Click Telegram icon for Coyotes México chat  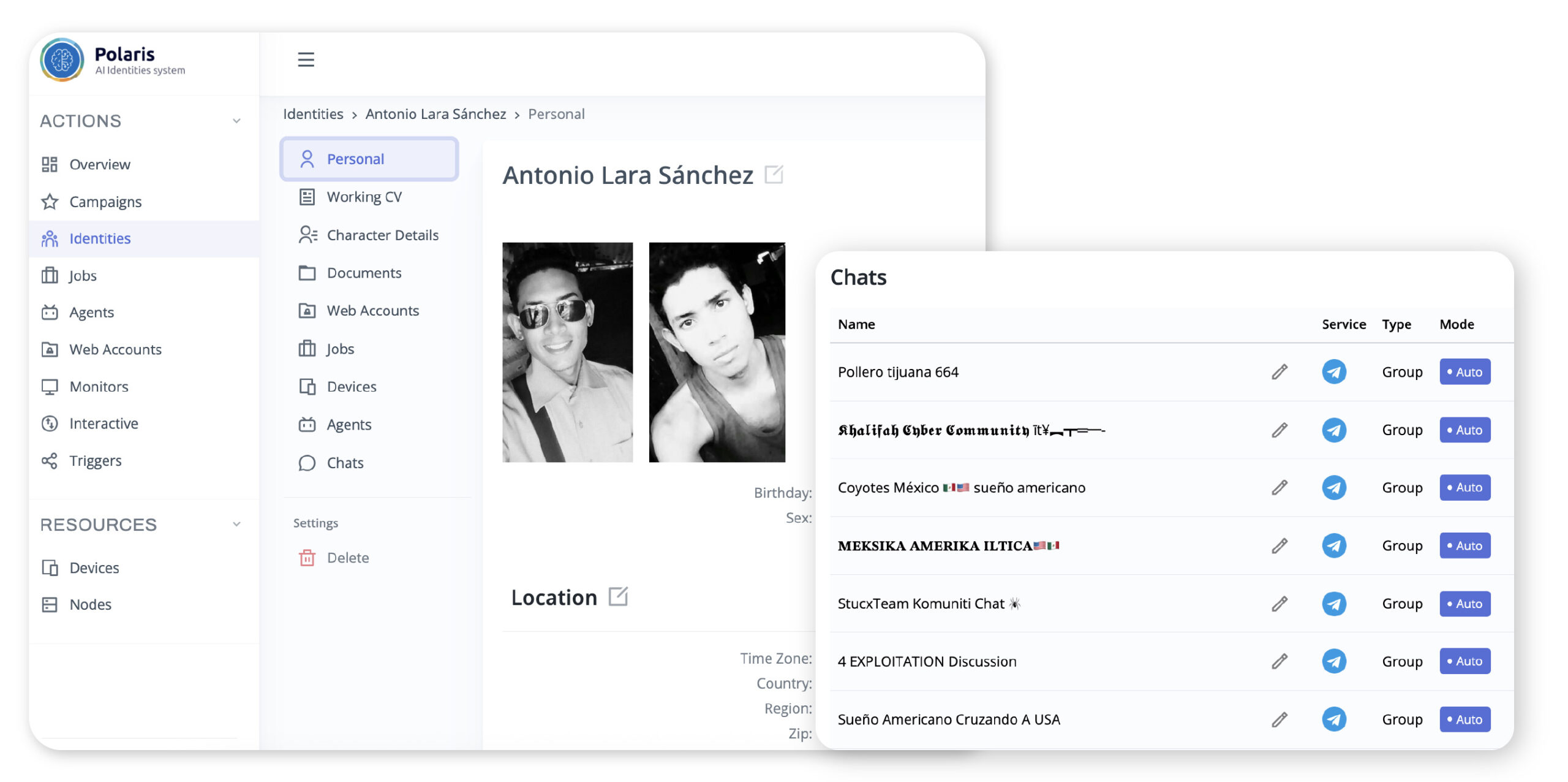pyautogui.click(x=1333, y=488)
